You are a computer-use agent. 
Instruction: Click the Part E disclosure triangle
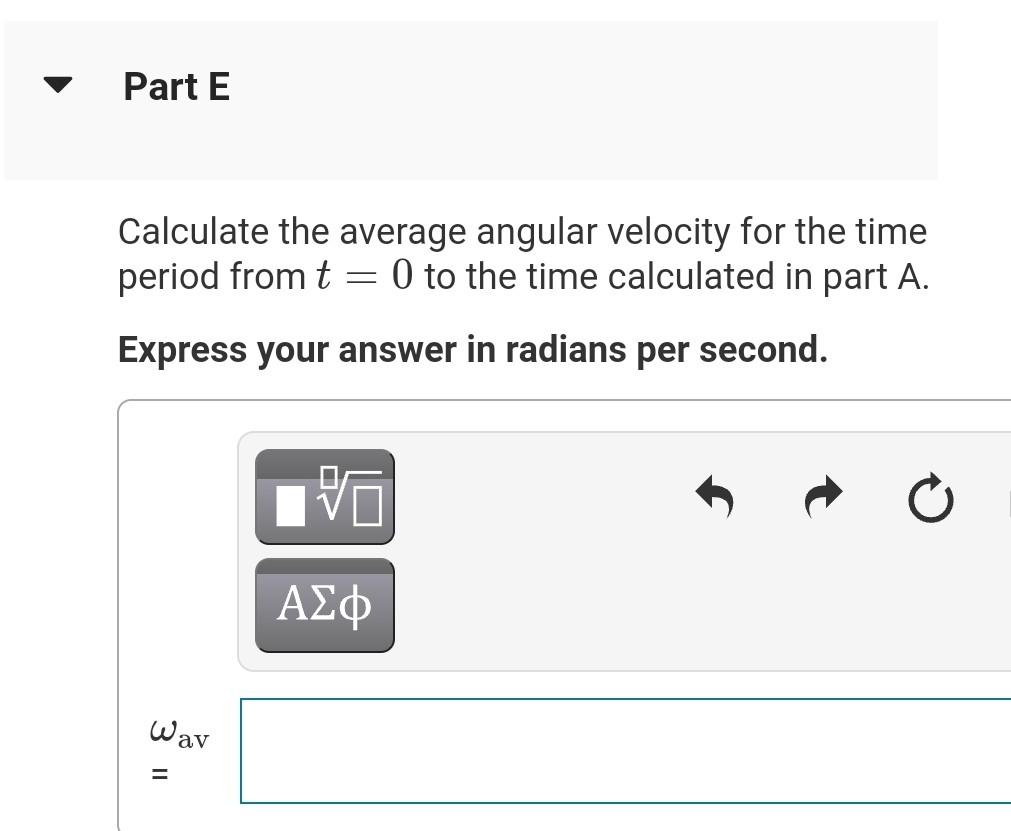coord(57,85)
